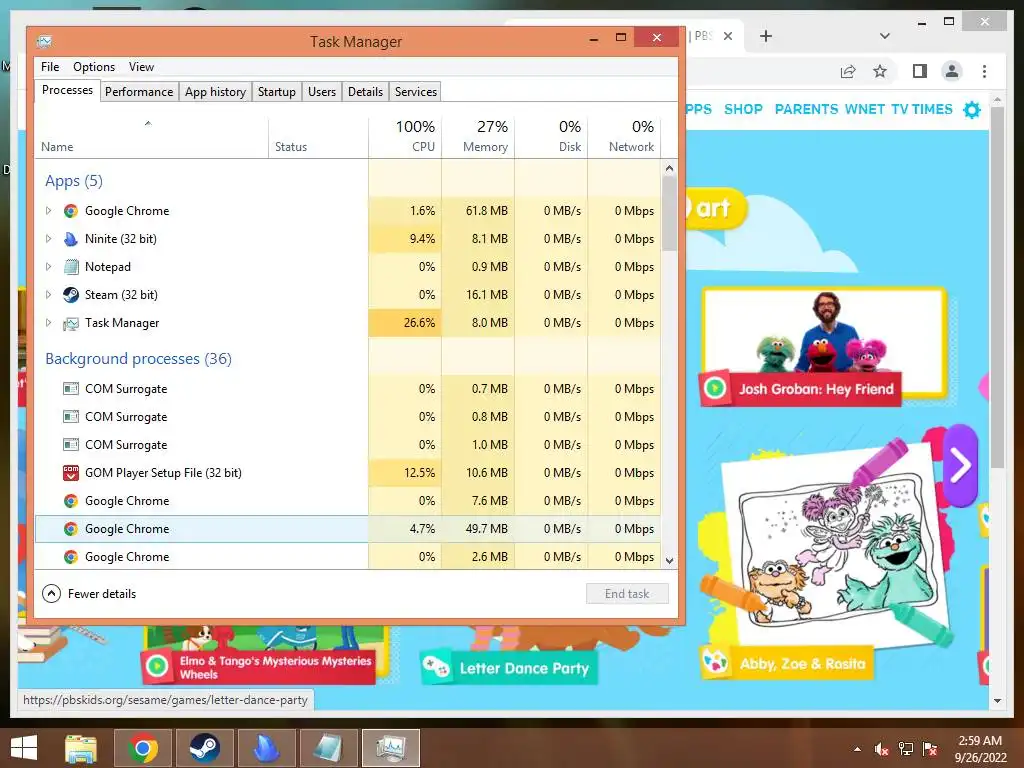Switch to Chrome via the taskbar icon
Viewport: 1024px width, 768px height.
[x=143, y=748]
